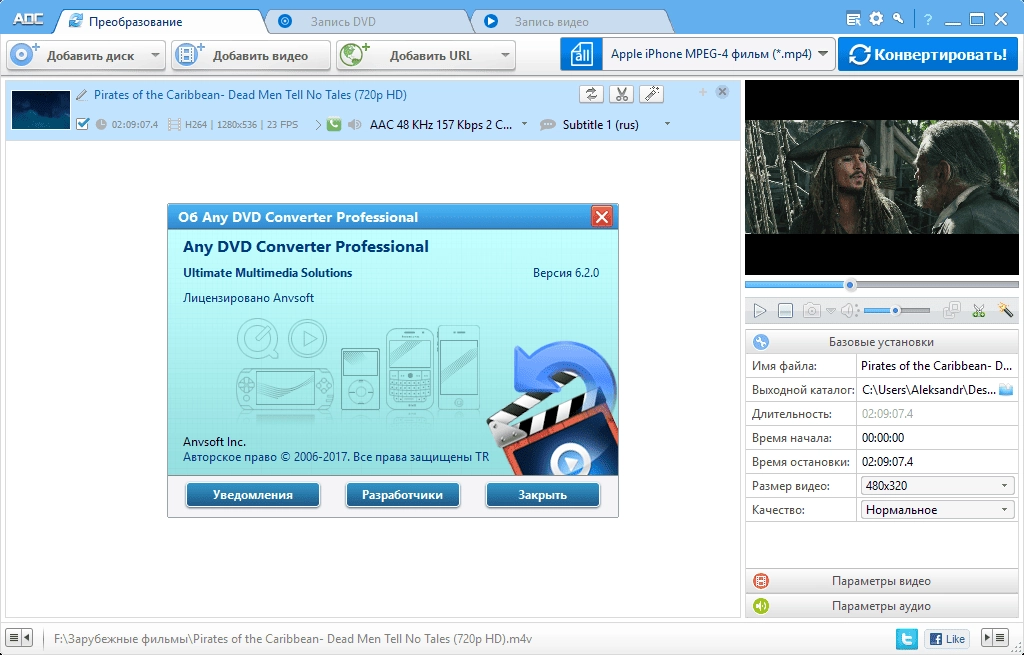Toggle right panel icon in status bar
1024x655 pixels.
pos(995,637)
